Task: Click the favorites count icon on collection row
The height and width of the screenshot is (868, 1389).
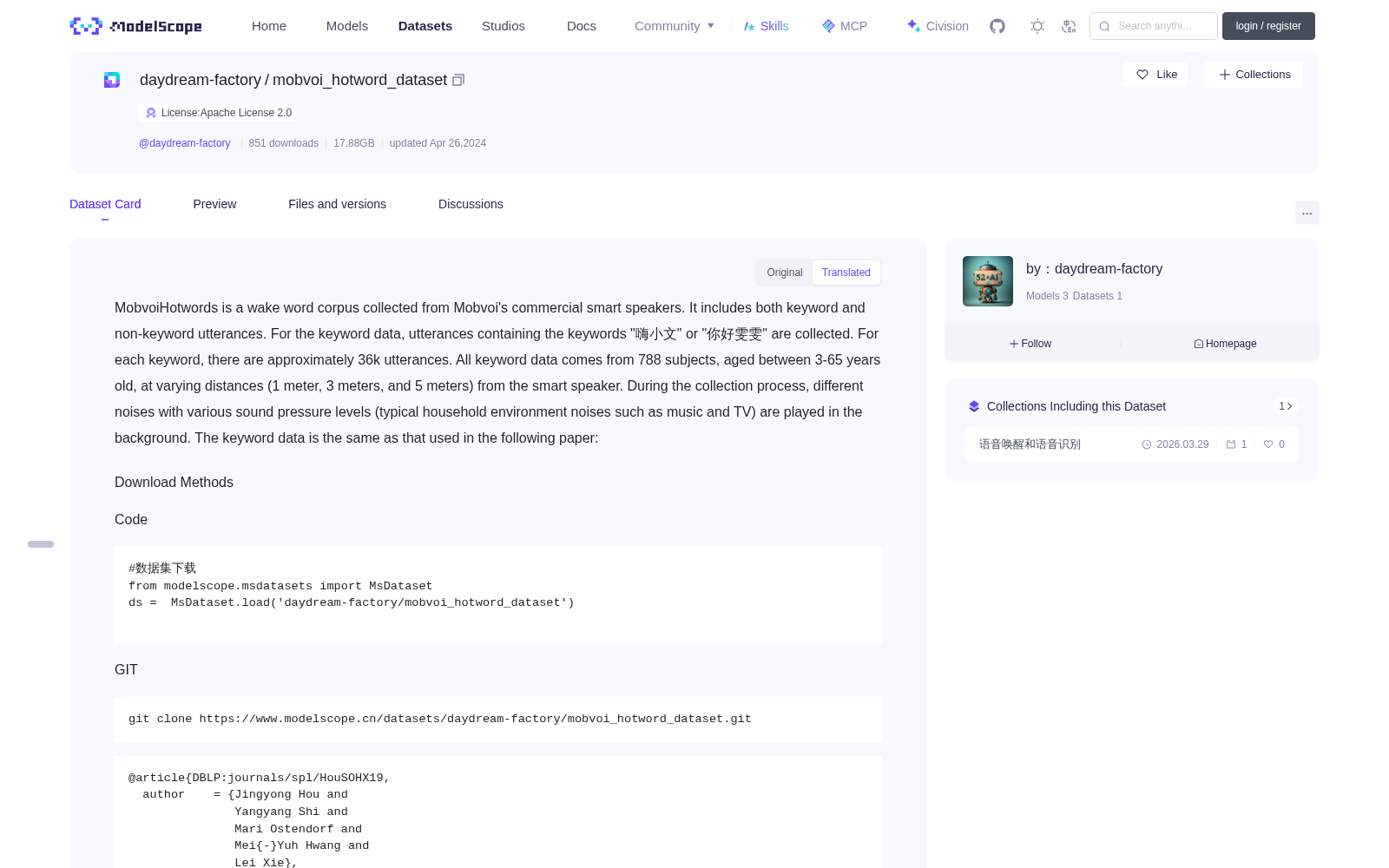Action: 1231,444
